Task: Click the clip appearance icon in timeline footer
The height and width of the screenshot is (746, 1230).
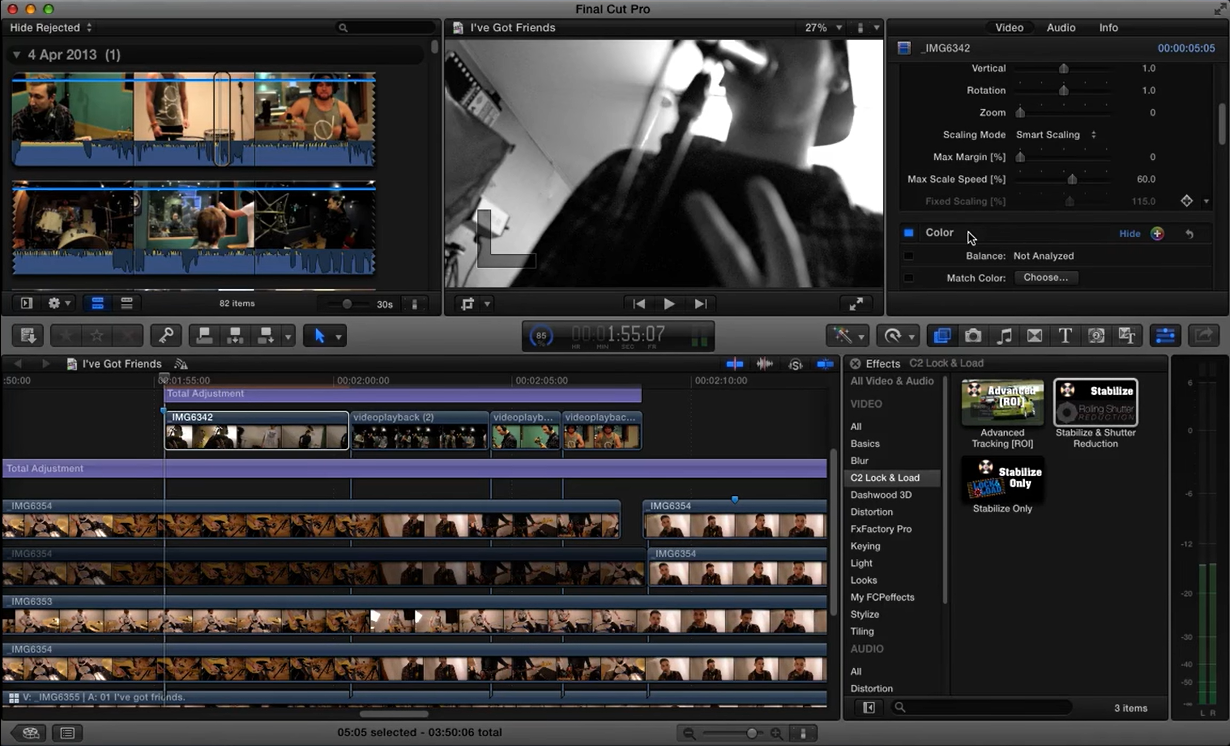Action: [803, 733]
